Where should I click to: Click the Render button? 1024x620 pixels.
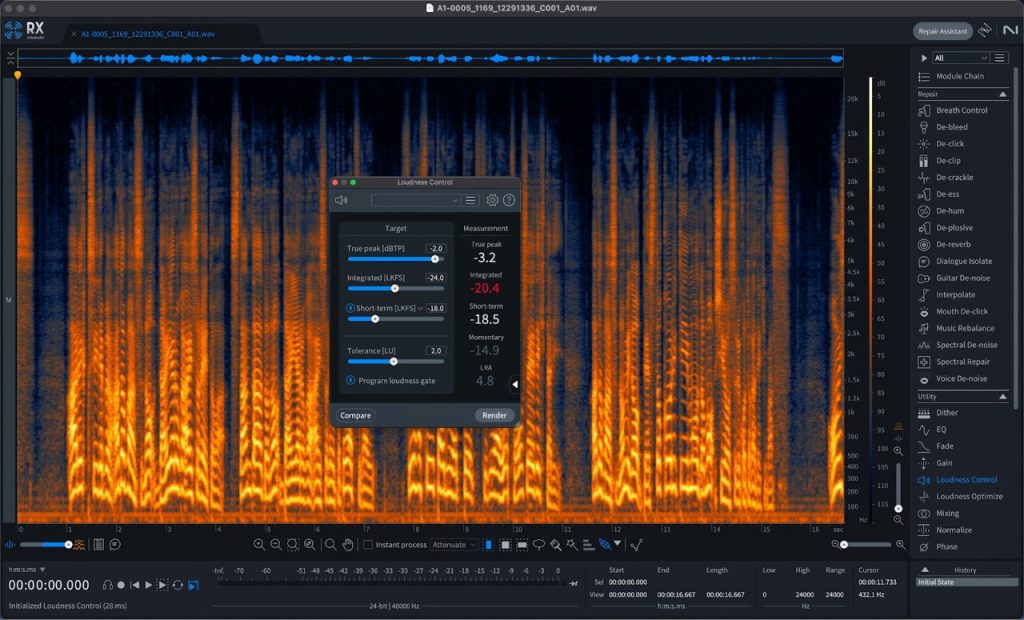point(494,415)
